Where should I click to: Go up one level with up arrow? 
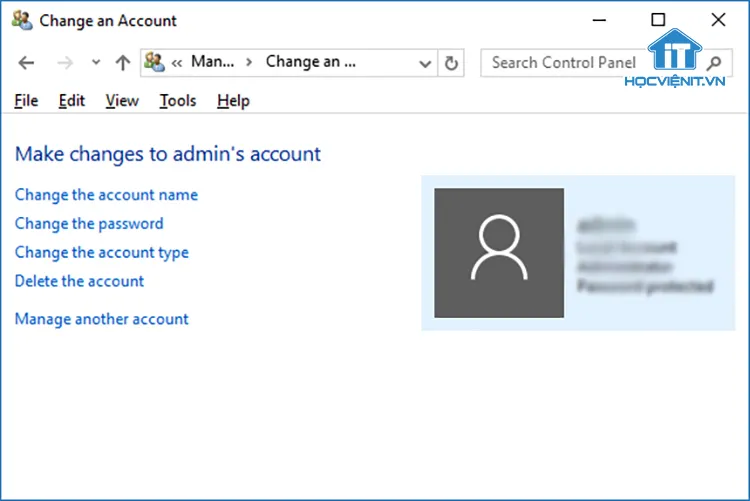tap(122, 63)
